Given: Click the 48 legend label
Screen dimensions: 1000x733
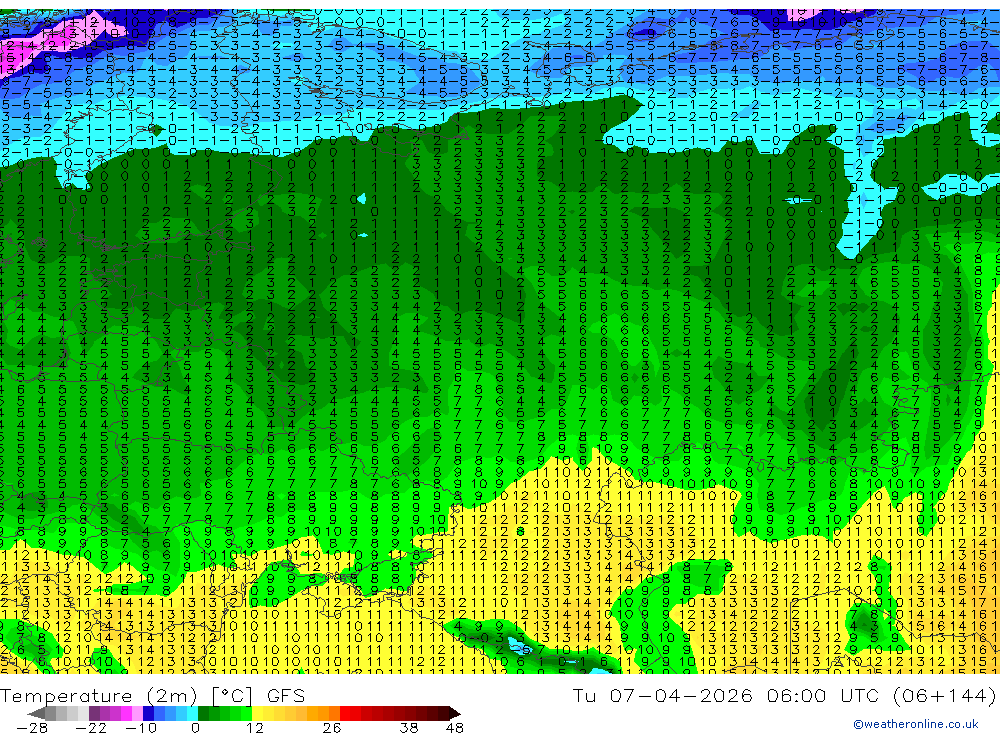Looking at the screenshot, I should (455, 728).
